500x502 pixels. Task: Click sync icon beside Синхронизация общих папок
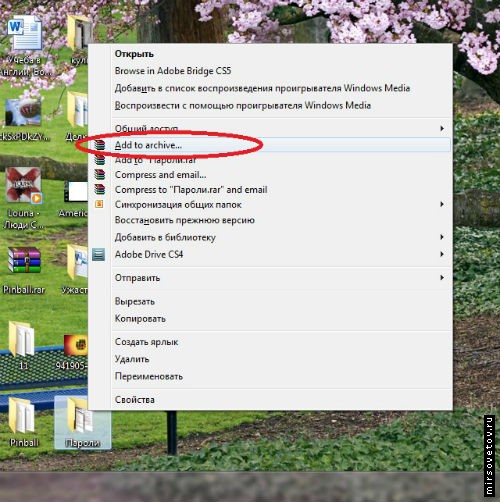coord(99,204)
